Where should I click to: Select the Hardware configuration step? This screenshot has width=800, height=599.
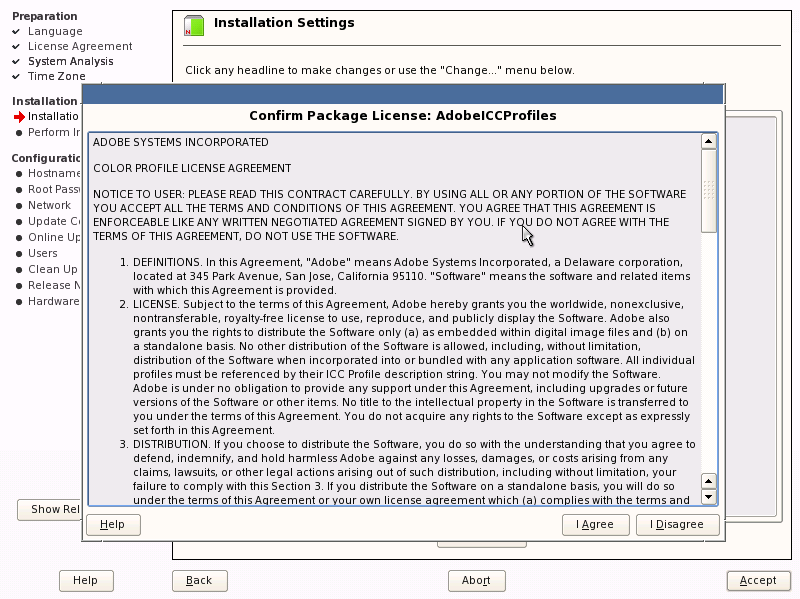coord(54,301)
